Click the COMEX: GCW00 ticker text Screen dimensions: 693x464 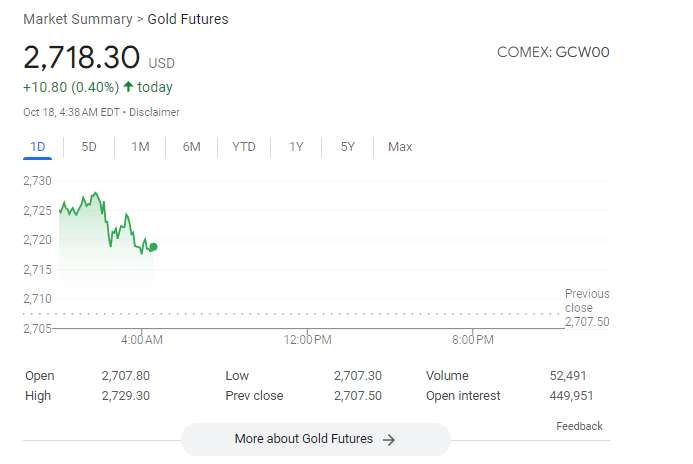click(552, 52)
